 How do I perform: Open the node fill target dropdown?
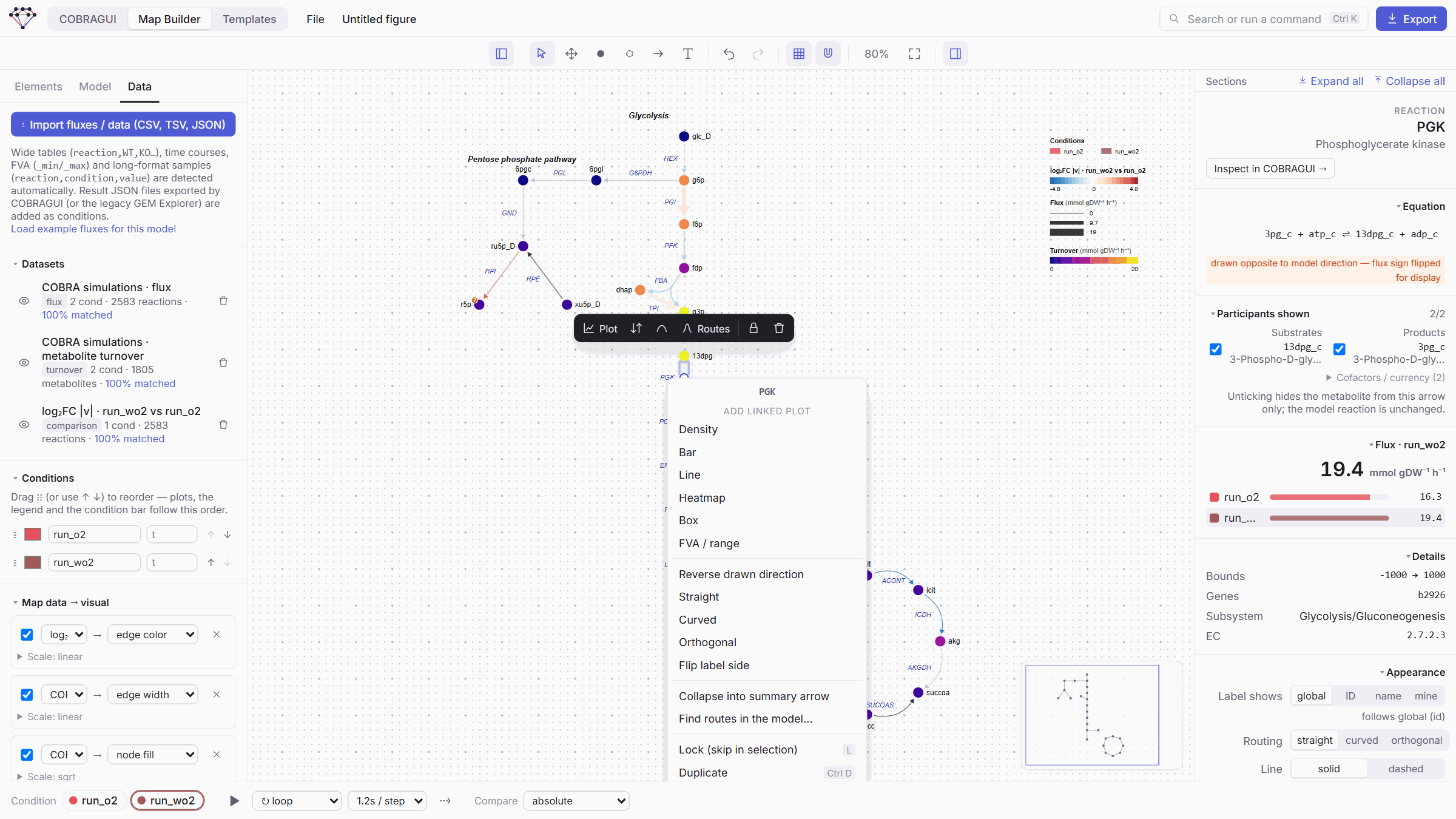[153, 755]
